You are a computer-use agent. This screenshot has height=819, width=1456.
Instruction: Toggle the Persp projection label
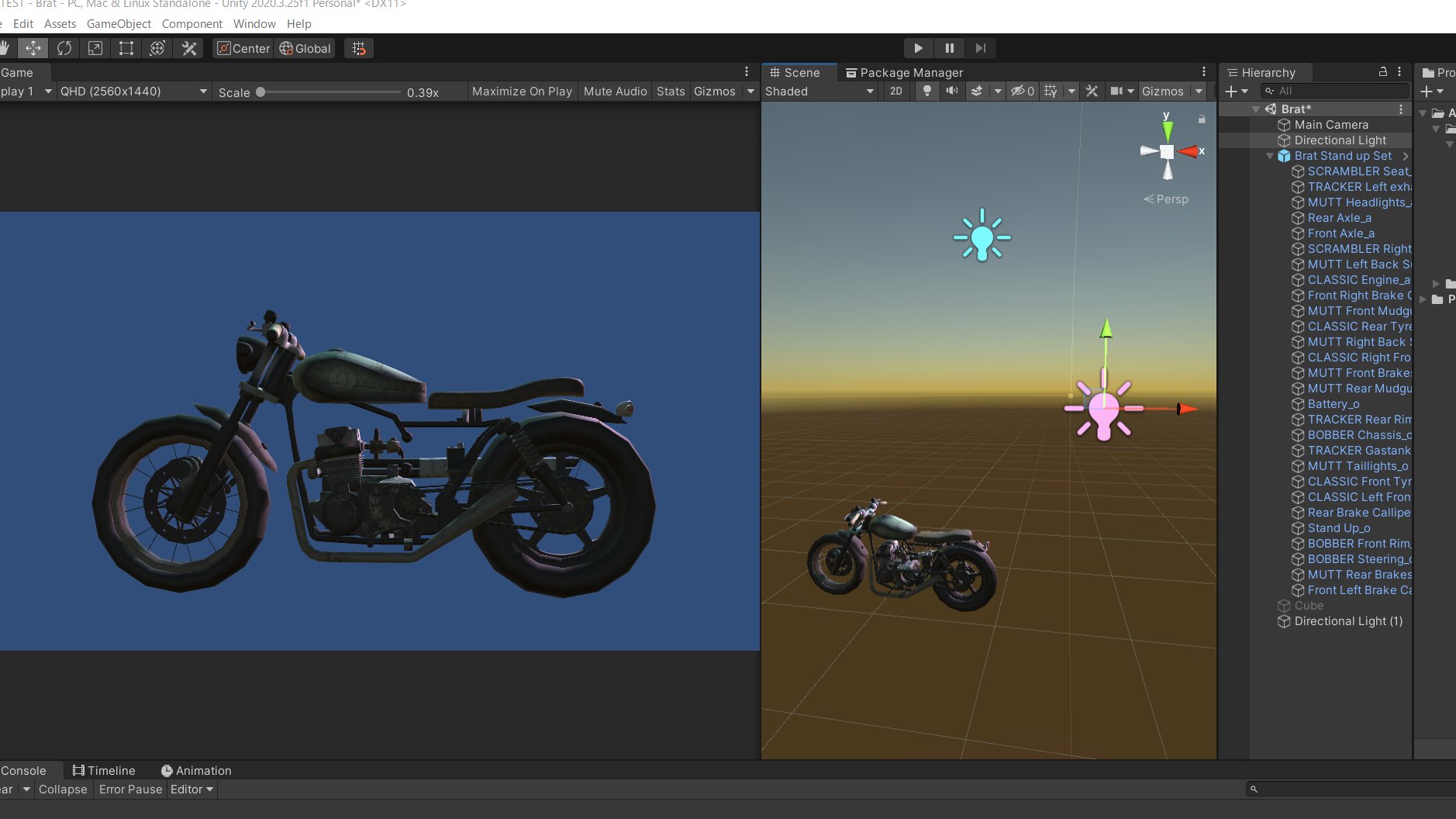point(1166,199)
